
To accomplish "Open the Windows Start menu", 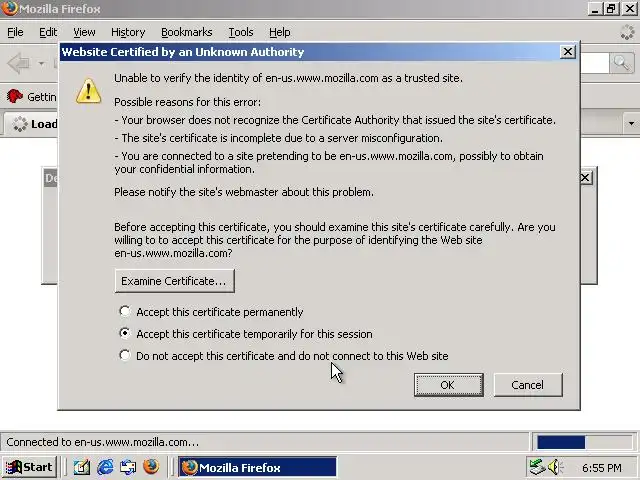I will pos(29,467).
